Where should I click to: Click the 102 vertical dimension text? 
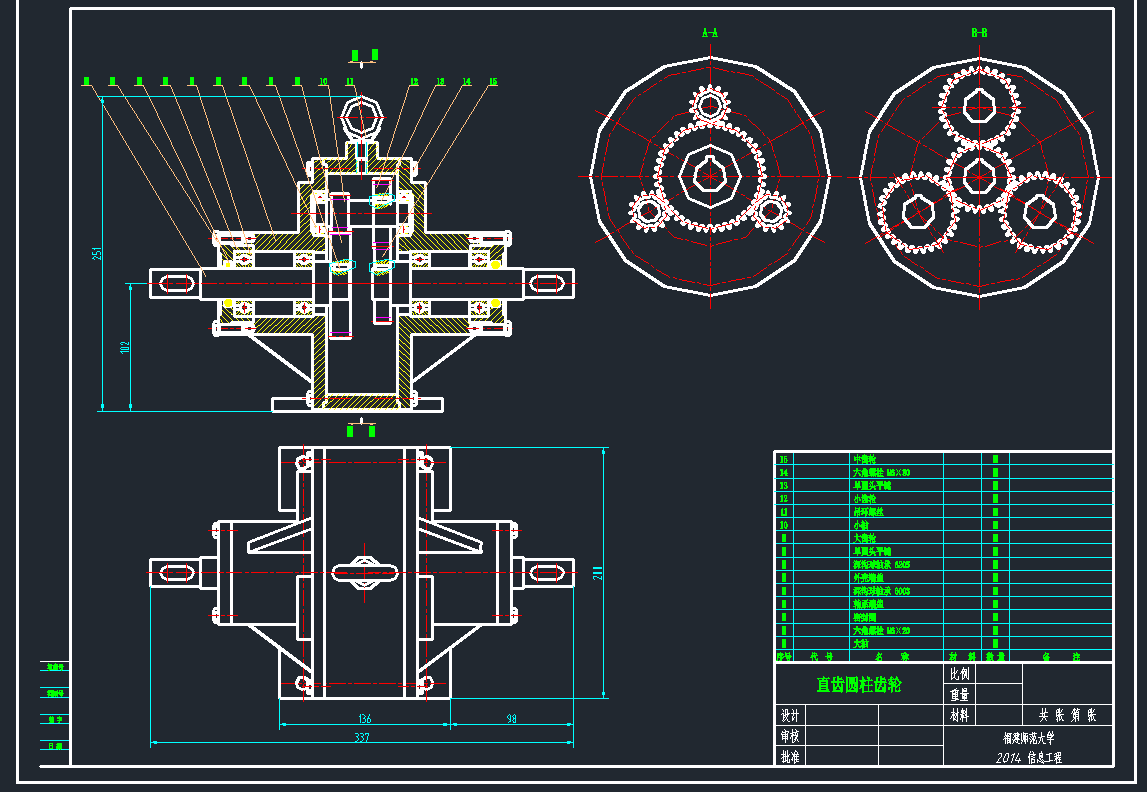point(125,347)
